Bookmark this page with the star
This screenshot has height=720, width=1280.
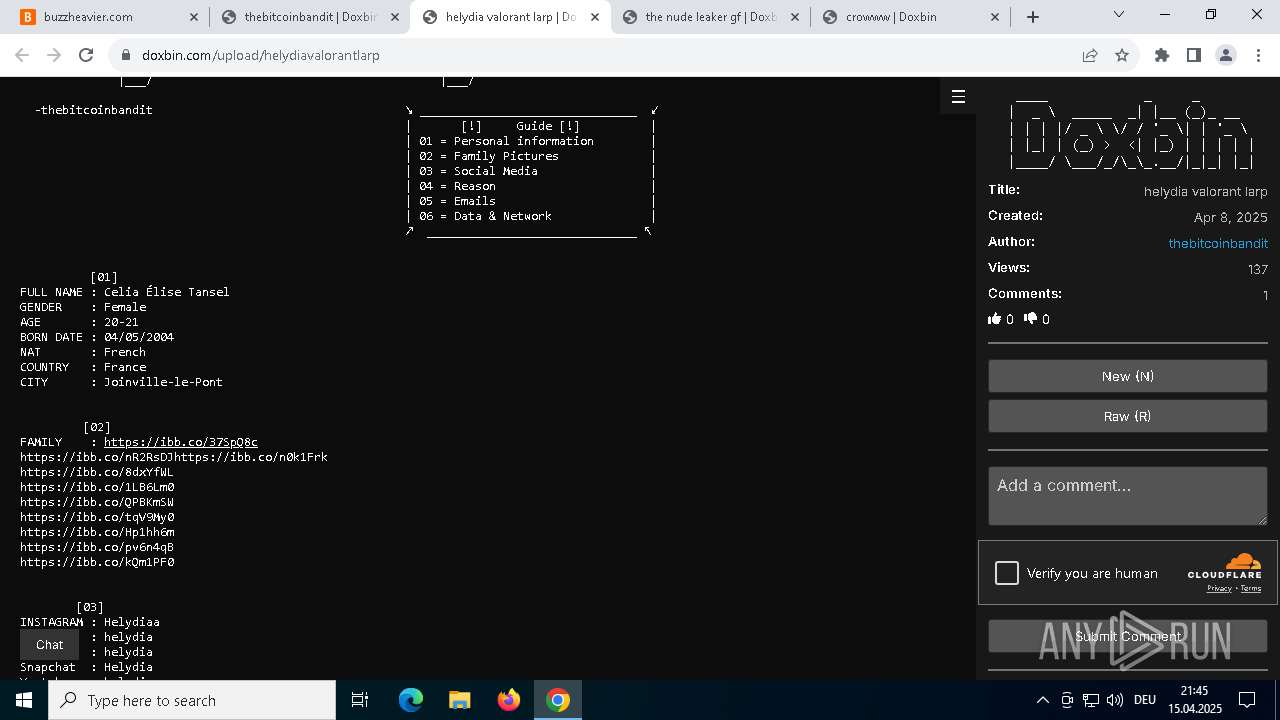pyautogui.click(x=1122, y=56)
